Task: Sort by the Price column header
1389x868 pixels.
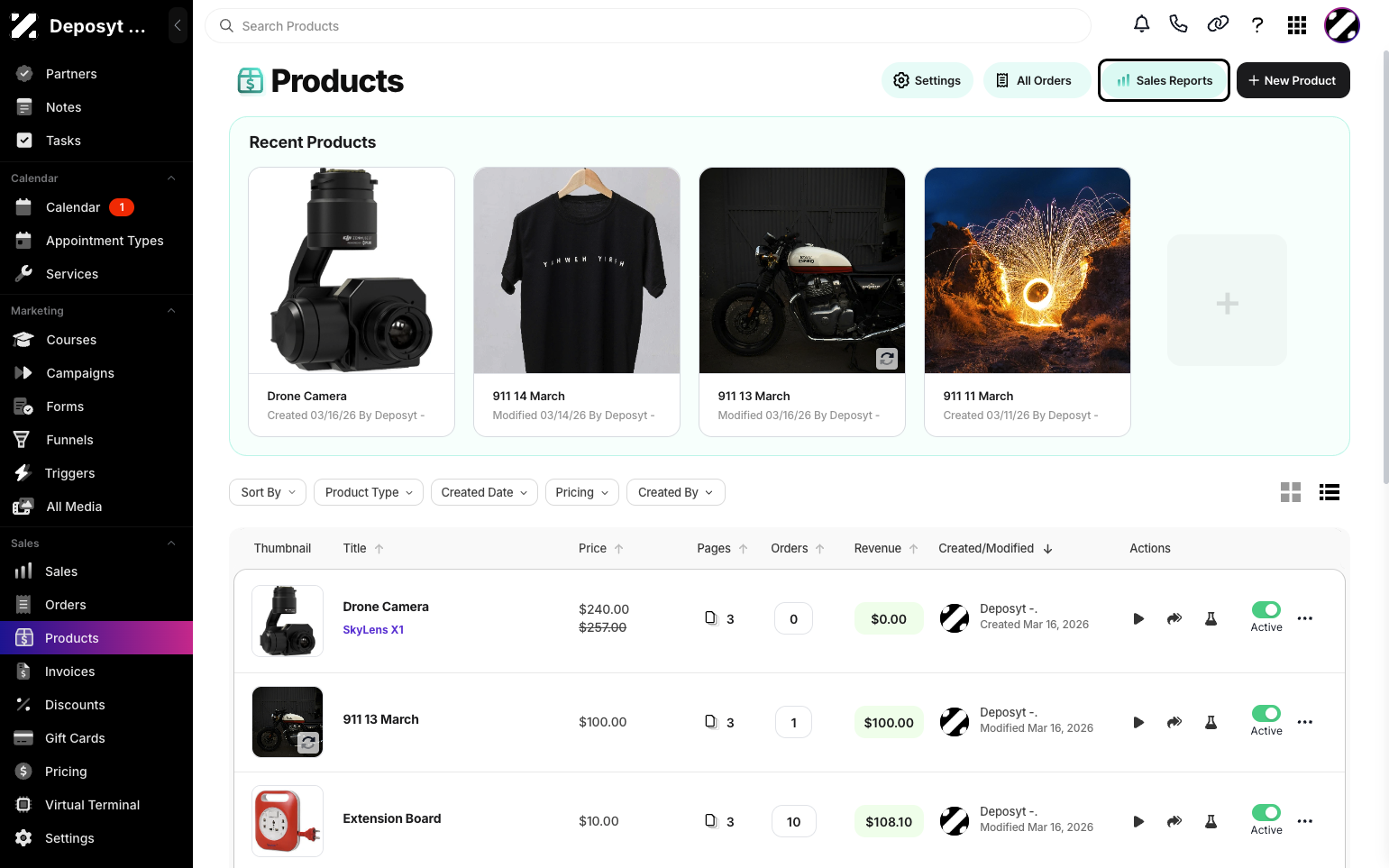Action: point(600,548)
